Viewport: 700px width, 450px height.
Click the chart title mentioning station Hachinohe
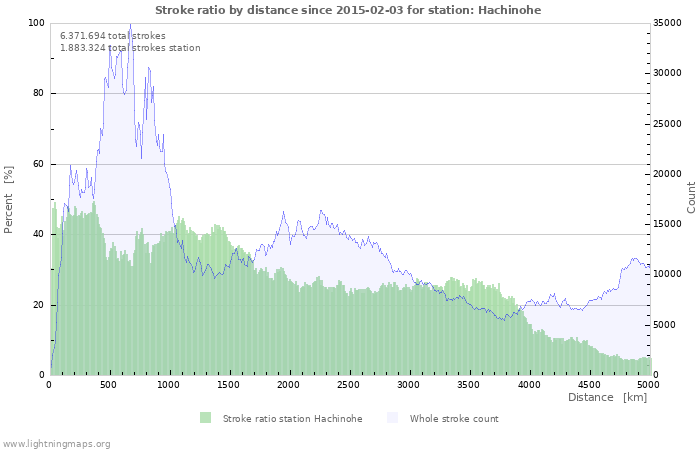(348, 10)
